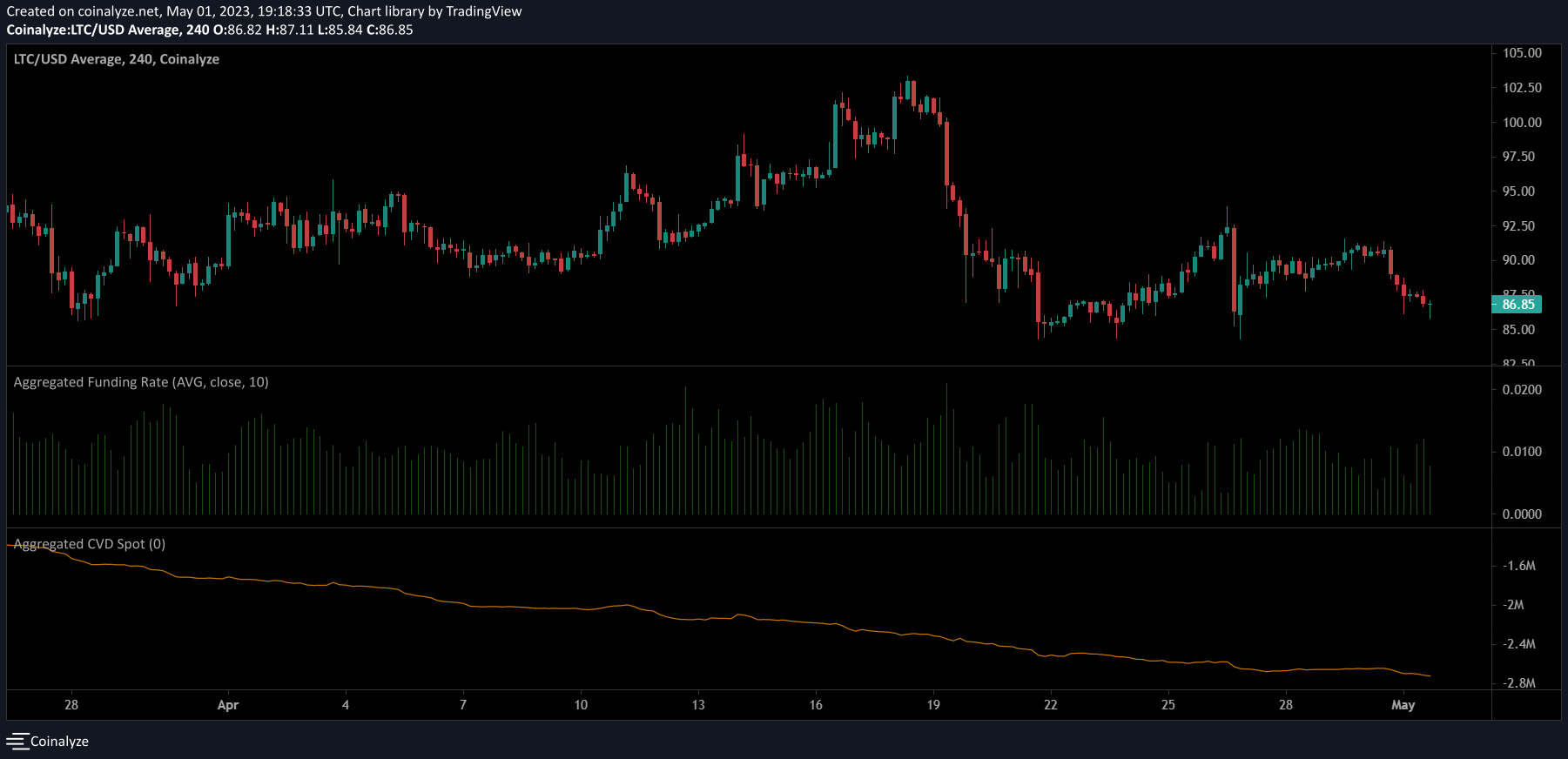The width and height of the screenshot is (1568, 759).
Task: Click the 22 date label on the time axis
Action: click(1051, 705)
